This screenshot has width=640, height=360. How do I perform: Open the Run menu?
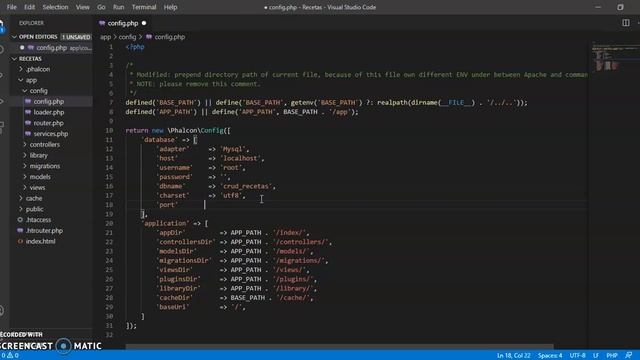118,7
